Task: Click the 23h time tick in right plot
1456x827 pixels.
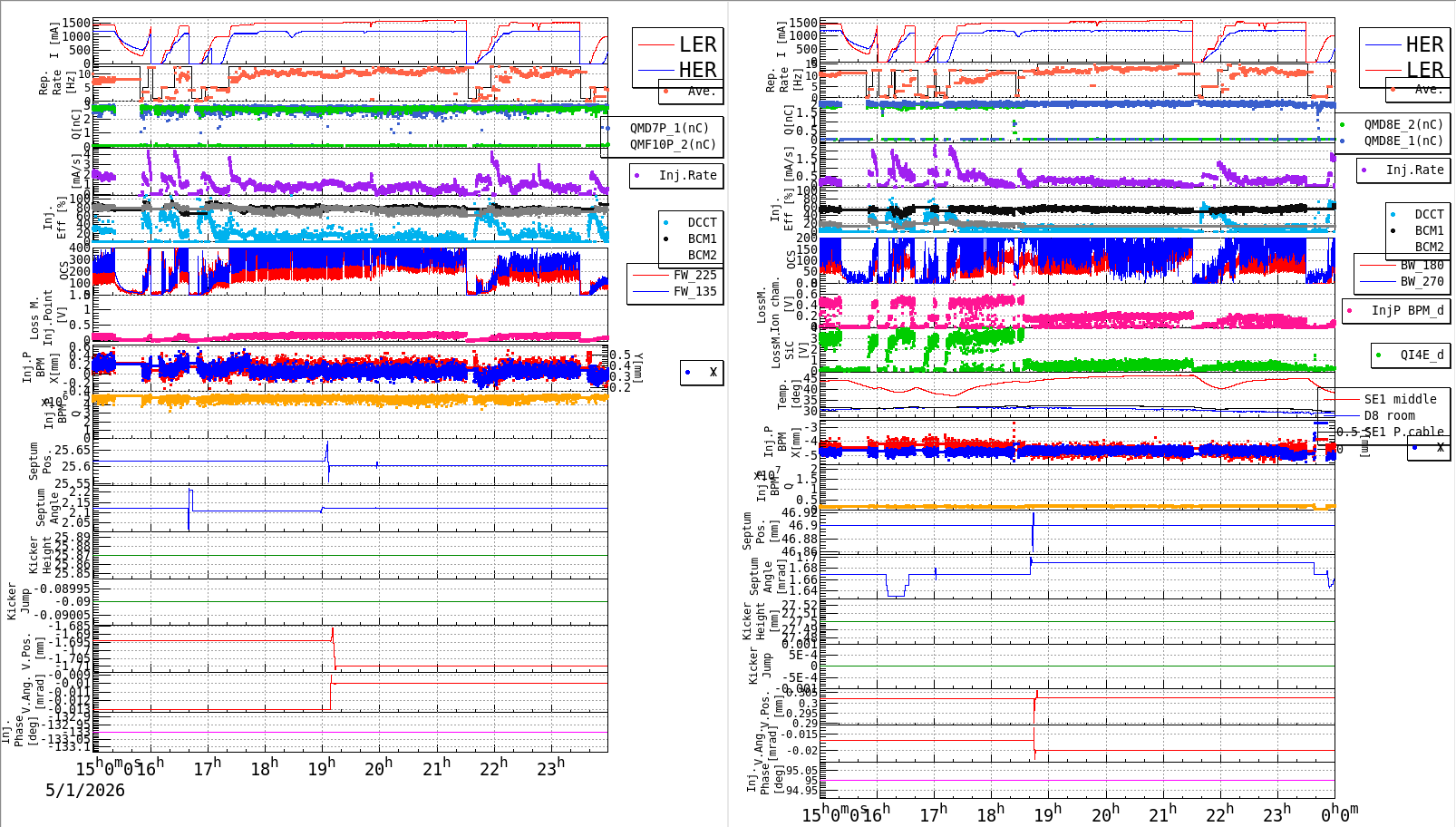Action: point(1276,814)
